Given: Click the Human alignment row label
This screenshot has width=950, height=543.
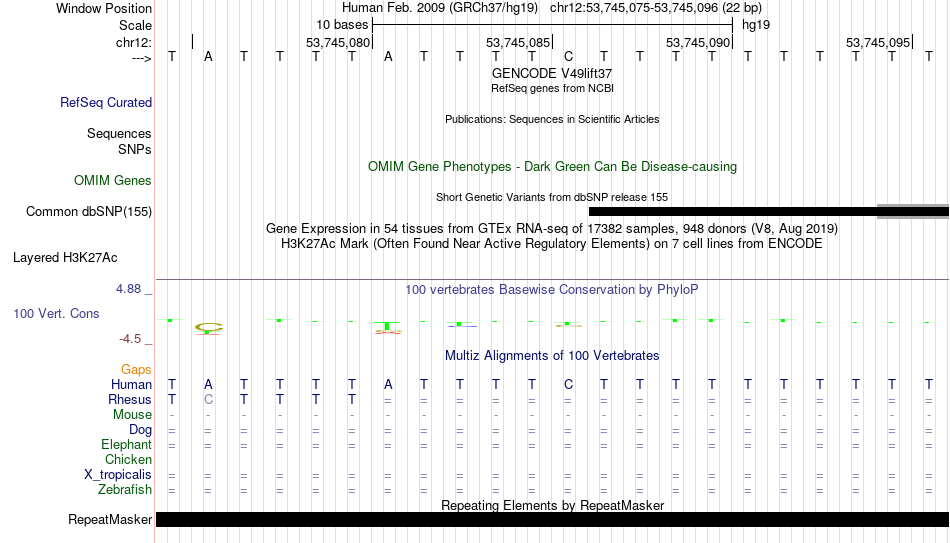Looking at the screenshot, I should click(x=131, y=385).
